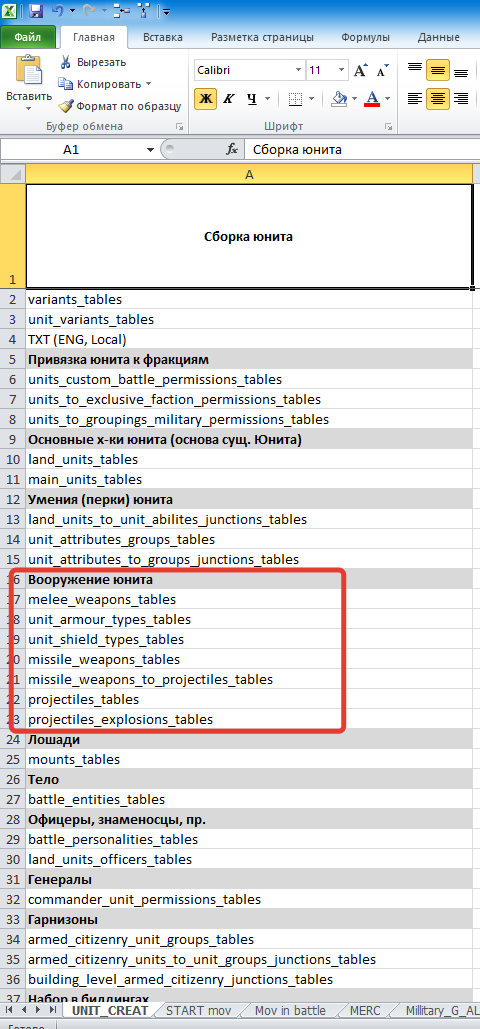Switch to the Вставка ribbon tab
Screen dimensions: 480x1029
pyautogui.click(x=162, y=37)
